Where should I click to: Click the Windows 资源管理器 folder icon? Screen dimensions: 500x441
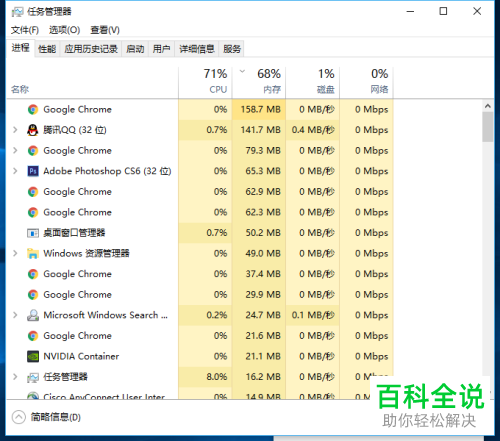click(x=33, y=254)
